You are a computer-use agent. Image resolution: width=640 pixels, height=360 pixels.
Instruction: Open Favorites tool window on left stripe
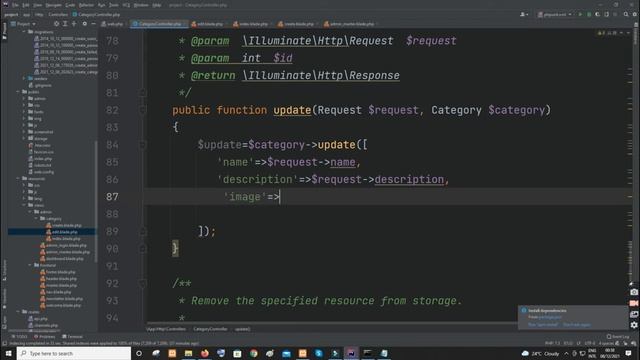click(4, 300)
